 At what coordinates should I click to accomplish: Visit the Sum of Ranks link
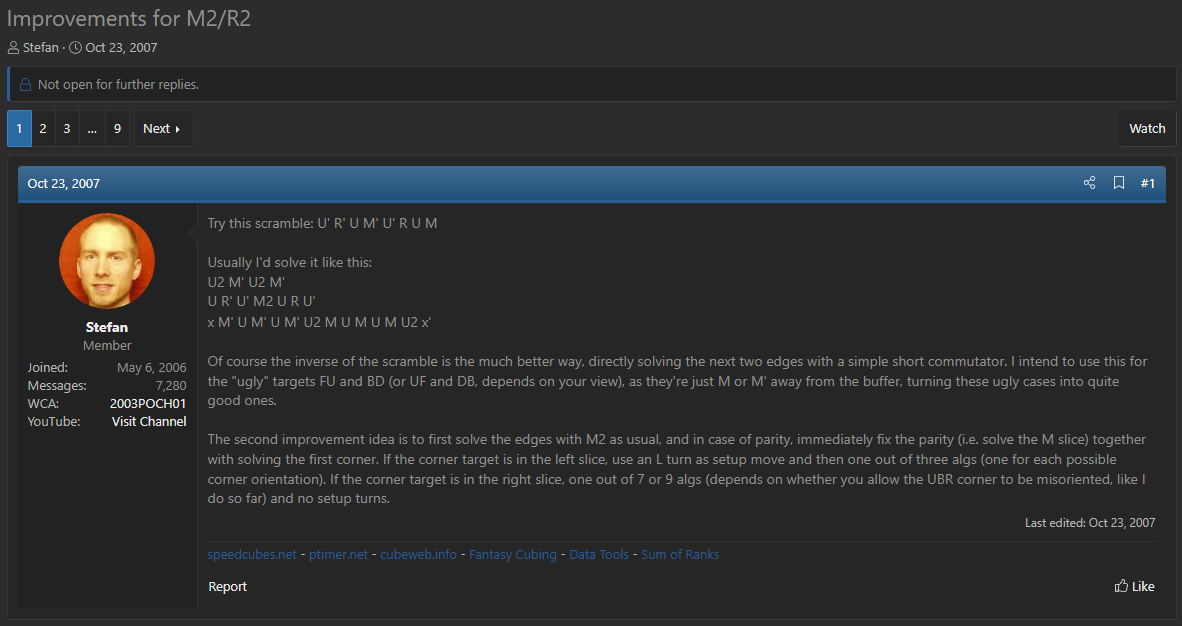click(x=680, y=554)
